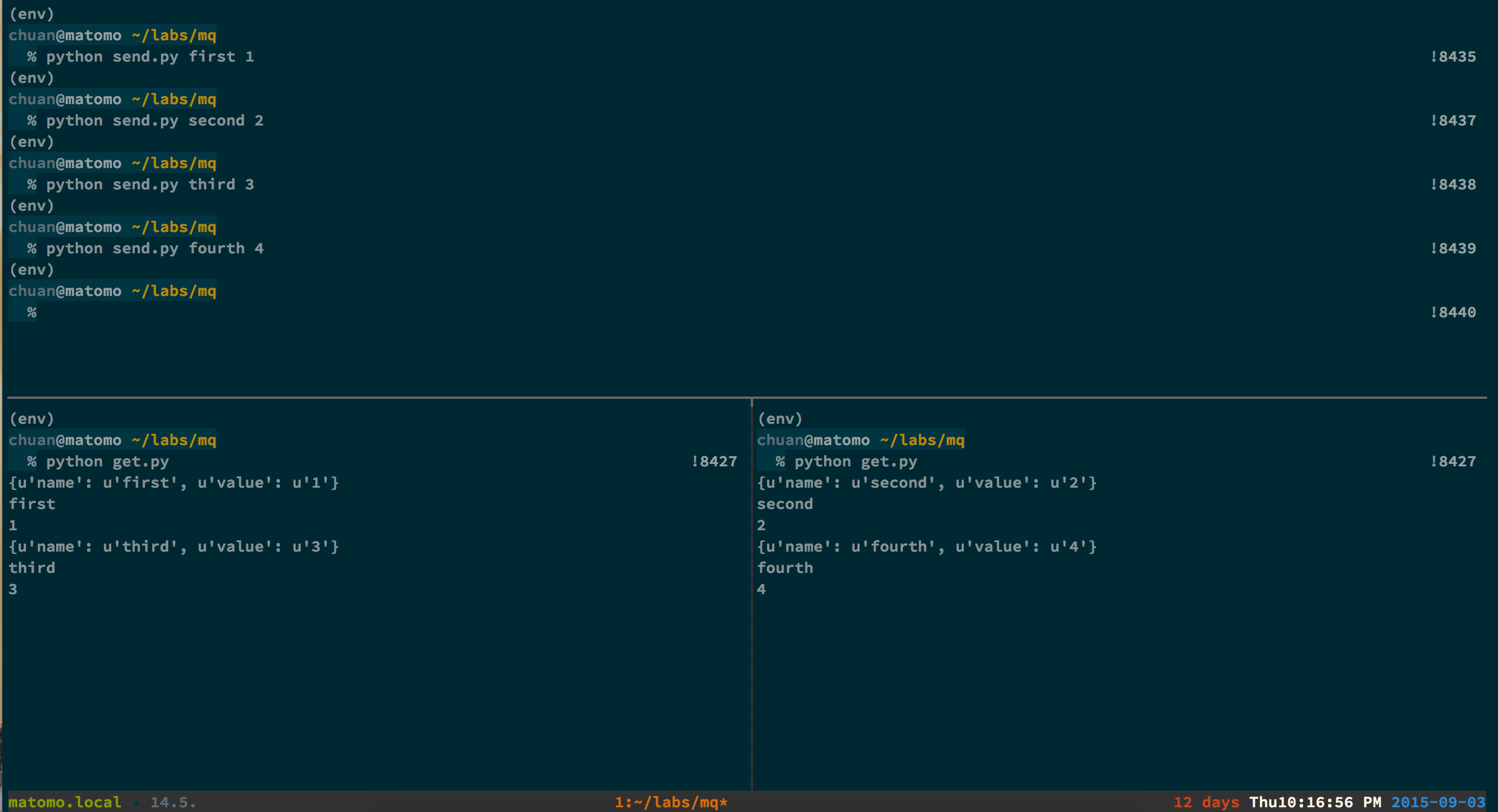This screenshot has height=812, width=1498.
Task: Click the 'python get.py' command in left pane
Action: (107, 462)
